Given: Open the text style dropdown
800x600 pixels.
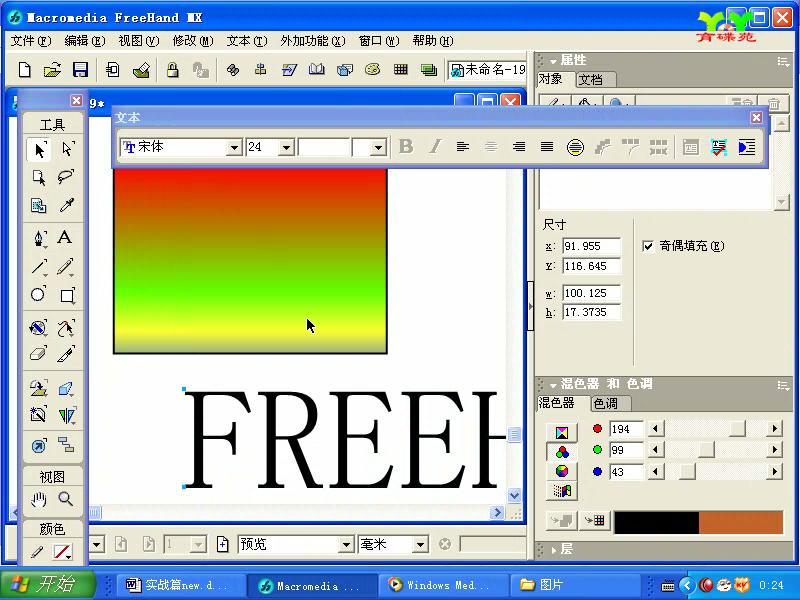Looking at the screenshot, I should (x=378, y=147).
